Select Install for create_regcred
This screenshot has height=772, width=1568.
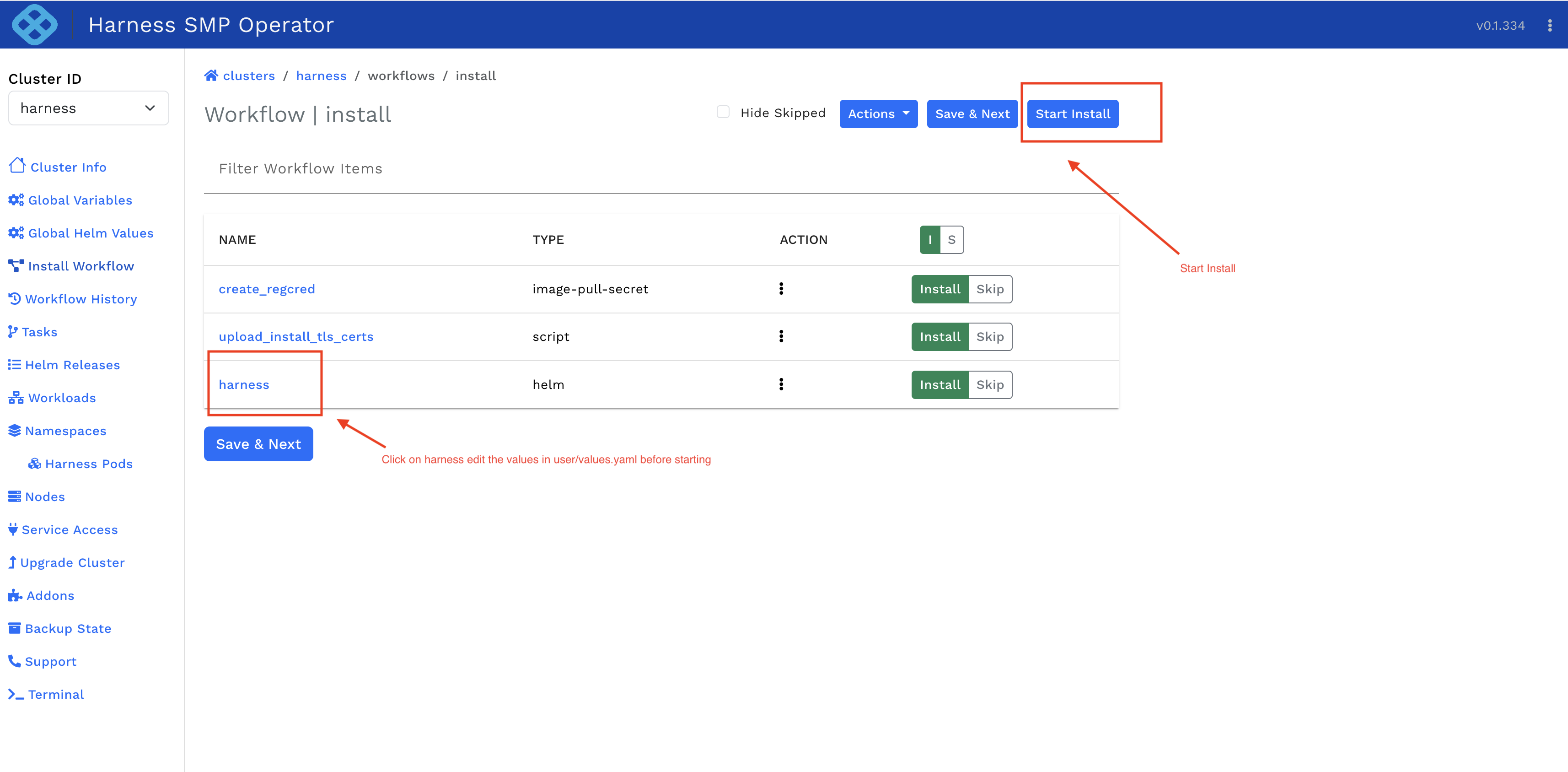(940, 289)
